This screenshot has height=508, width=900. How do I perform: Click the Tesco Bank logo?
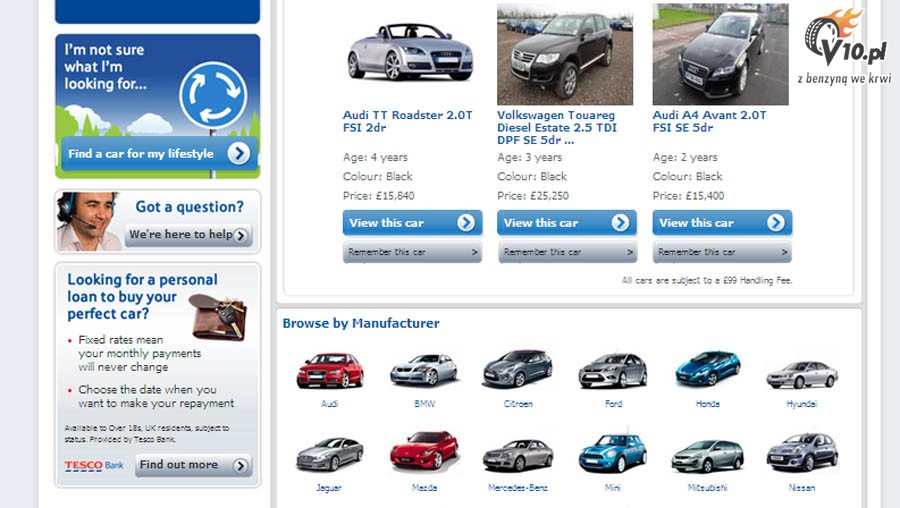coord(94,465)
